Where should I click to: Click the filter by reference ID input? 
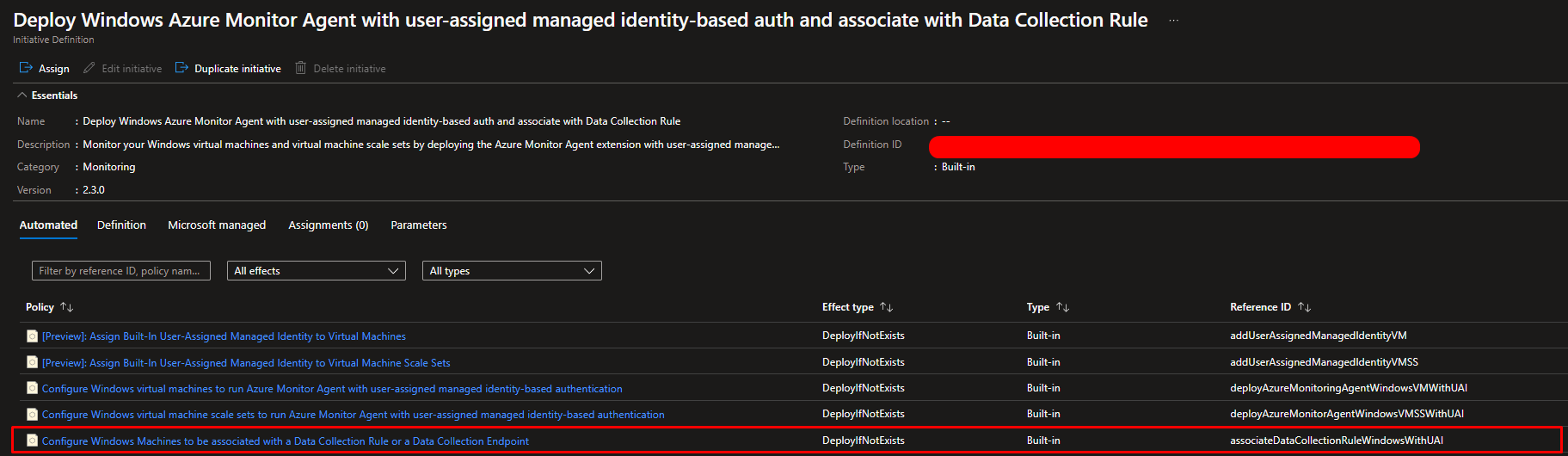pos(120,271)
